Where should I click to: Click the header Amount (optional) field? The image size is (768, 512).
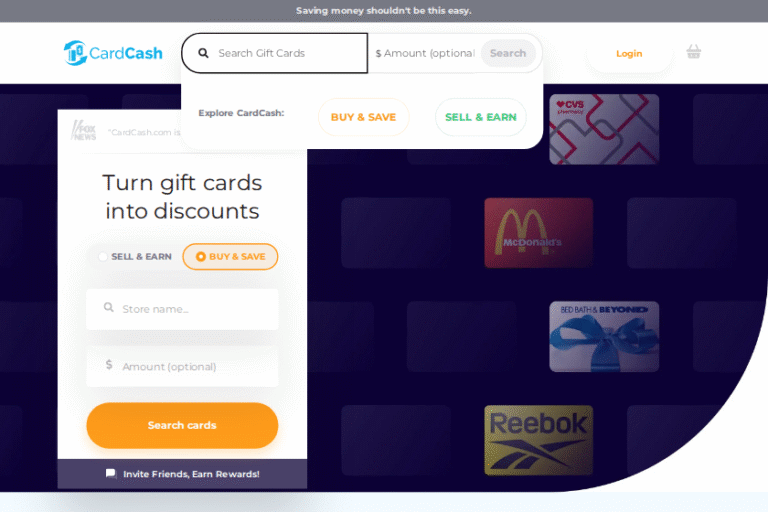pyautogui.click(x=425, y=53)
